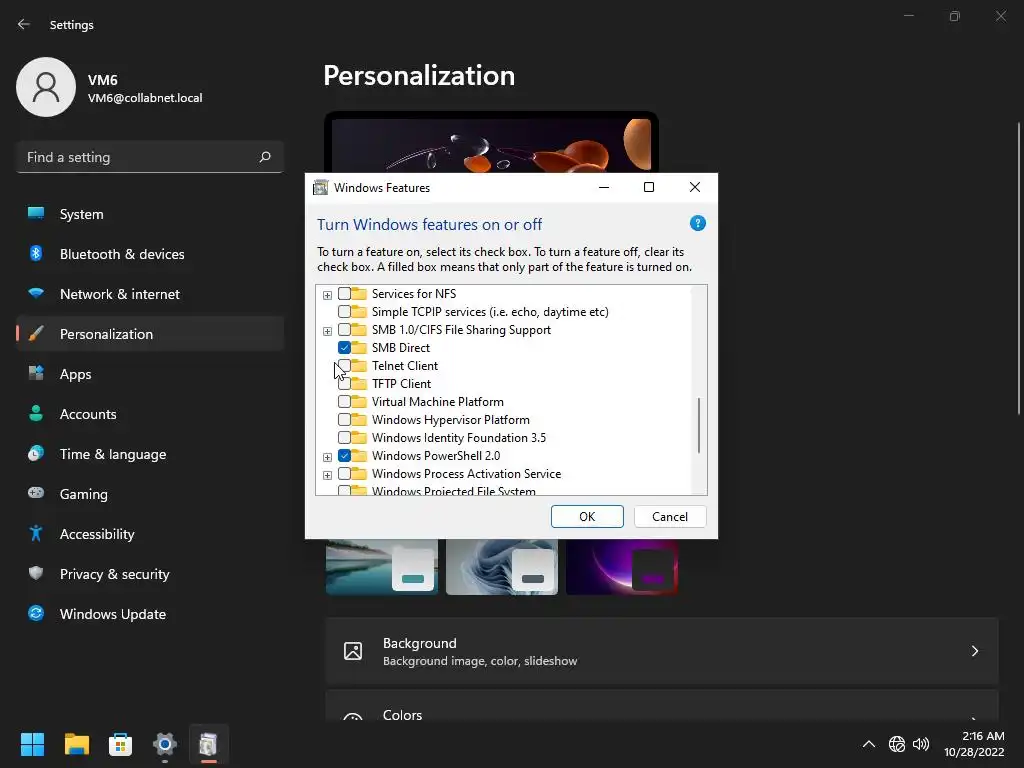Enable the Telnet Client checkbox
Viewport: 1024px width, 768px height.
344,366
